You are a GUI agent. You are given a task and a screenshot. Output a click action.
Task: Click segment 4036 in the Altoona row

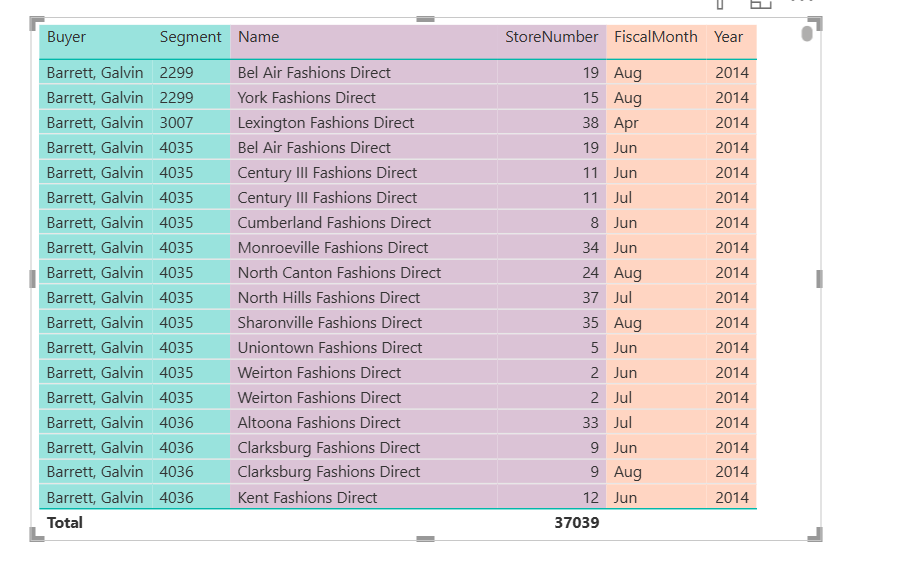pos(176,422)
